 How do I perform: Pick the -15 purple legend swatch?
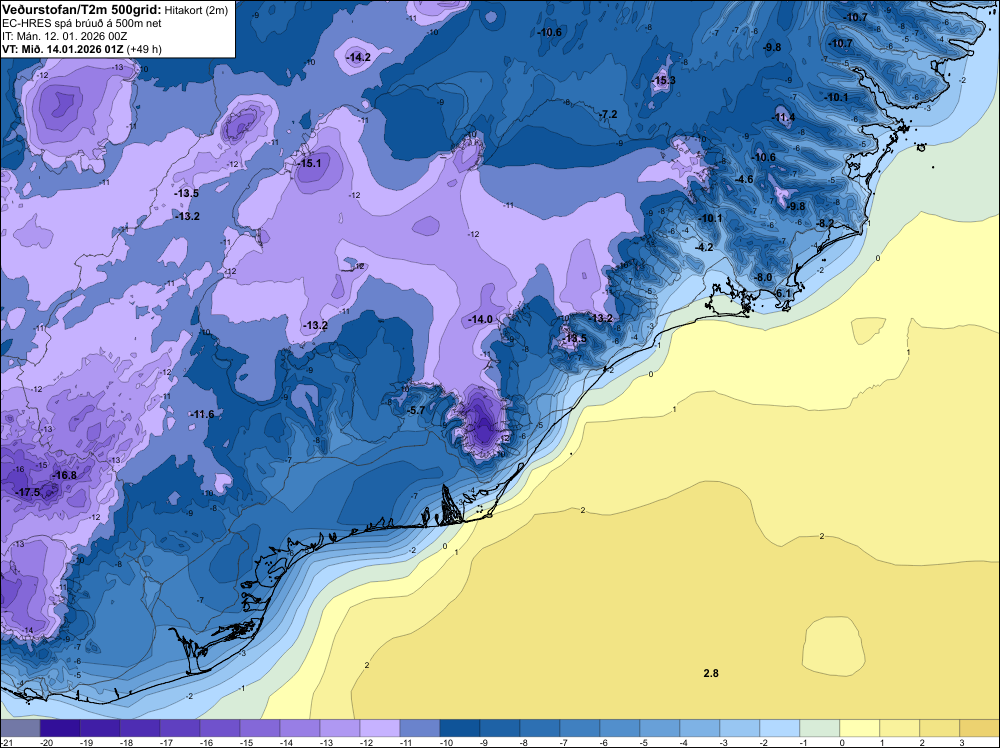click(260, 728)
